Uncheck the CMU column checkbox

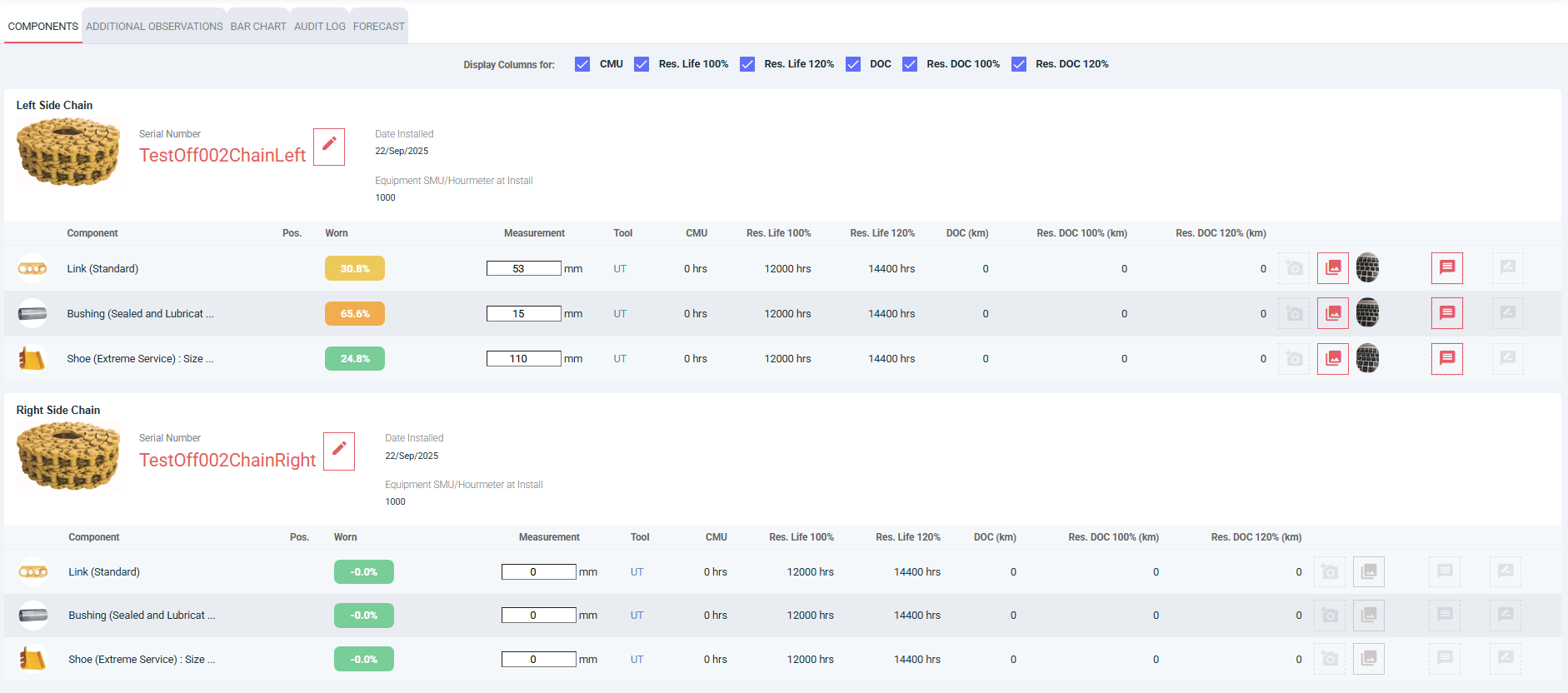click(582, 64)
